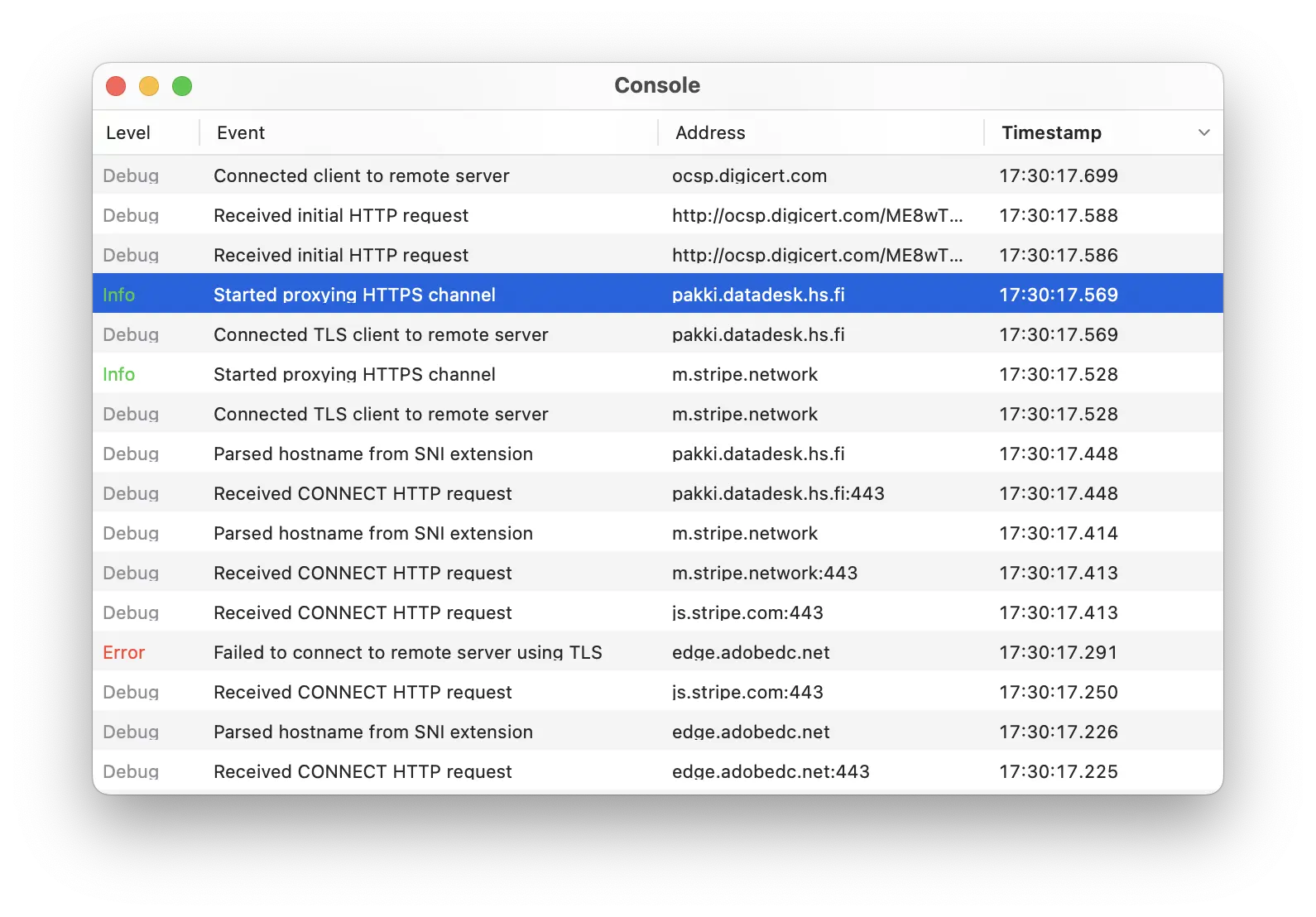The width and height of the screenshot is (1316, 917).
Task: Select the m.stripe.network:443 CONNECT request row
Action: 363,573
